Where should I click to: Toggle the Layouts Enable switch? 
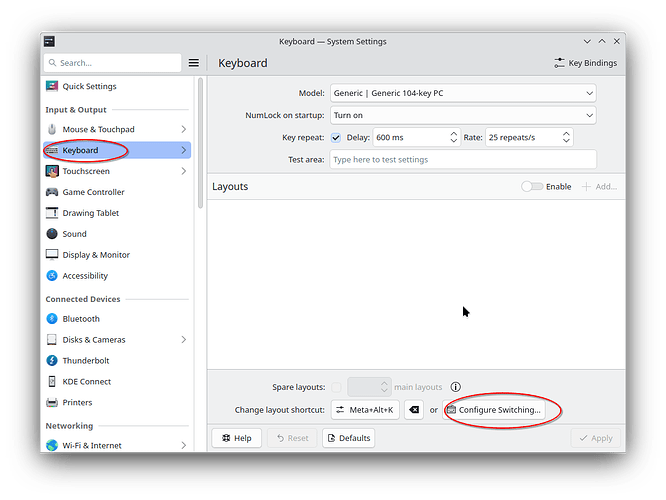pyautogui.click(x=532, y=186)
